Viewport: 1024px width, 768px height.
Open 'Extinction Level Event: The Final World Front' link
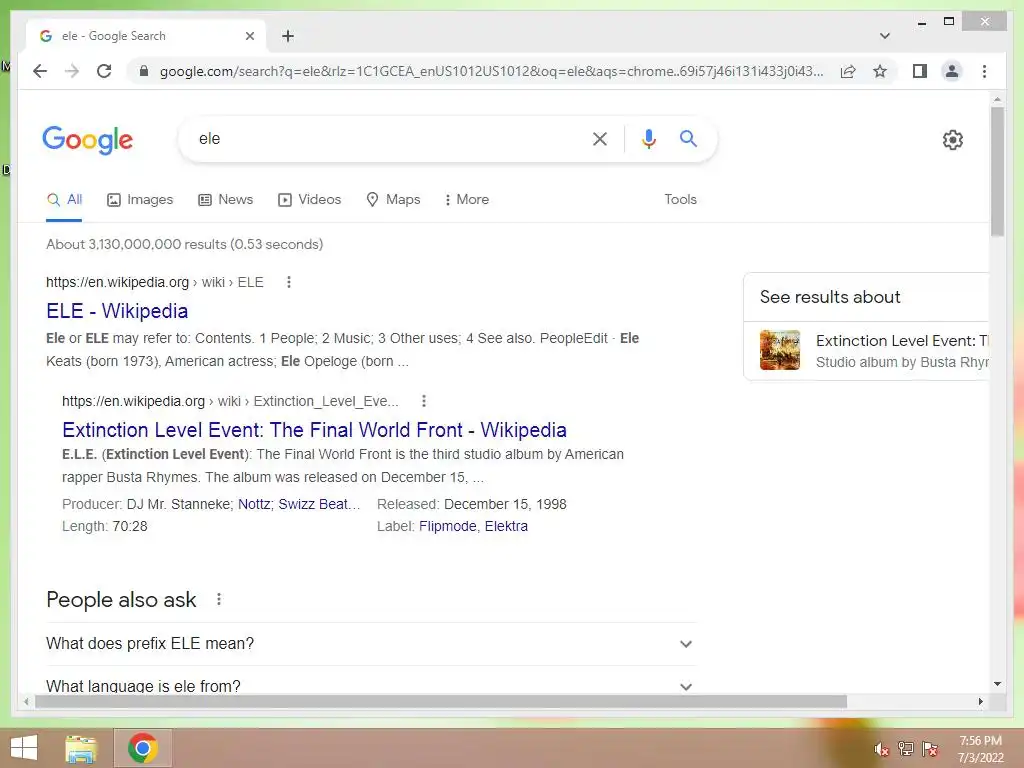tap(314, 430)
